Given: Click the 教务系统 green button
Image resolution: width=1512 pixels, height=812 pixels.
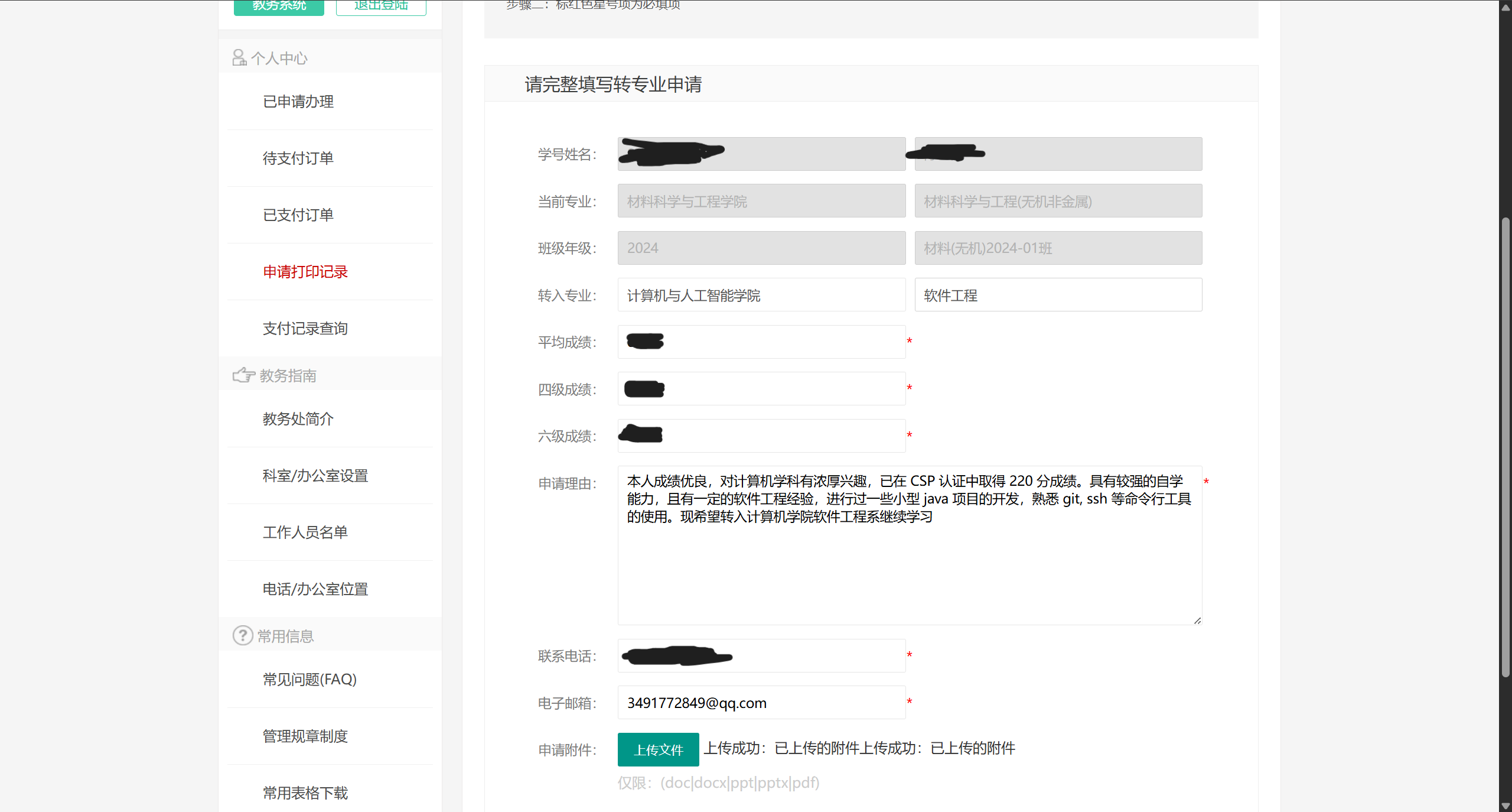Looking at the screenshot, I should 279,6.
